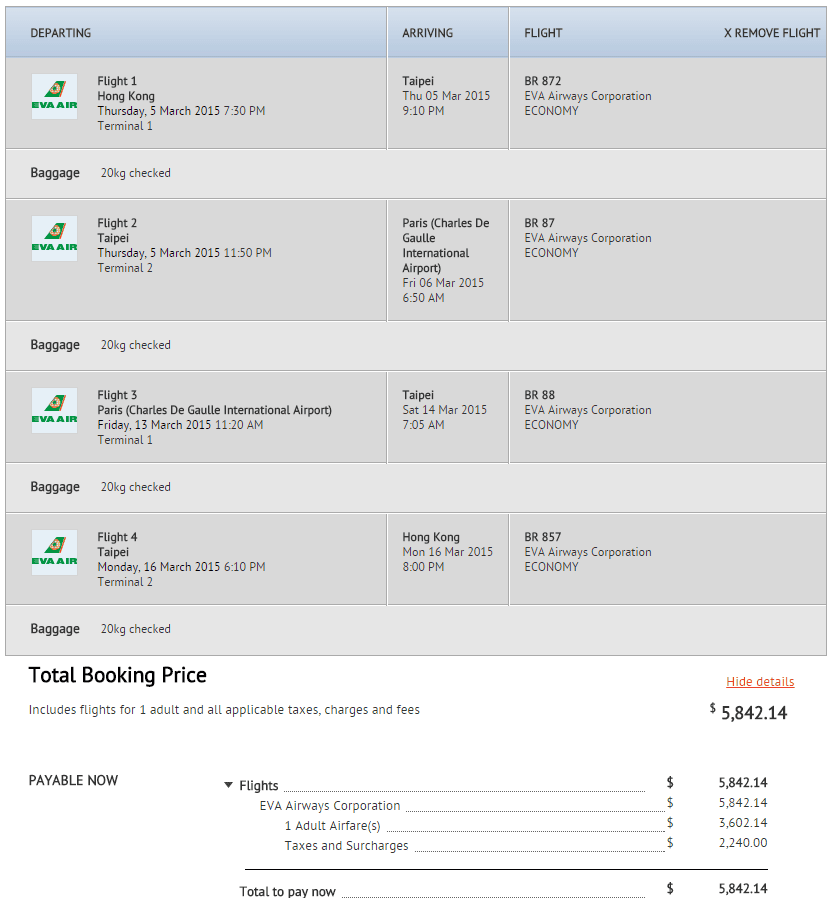832x898 pixels.
Task: Click the Hide details link
Action: click(760, 682)
